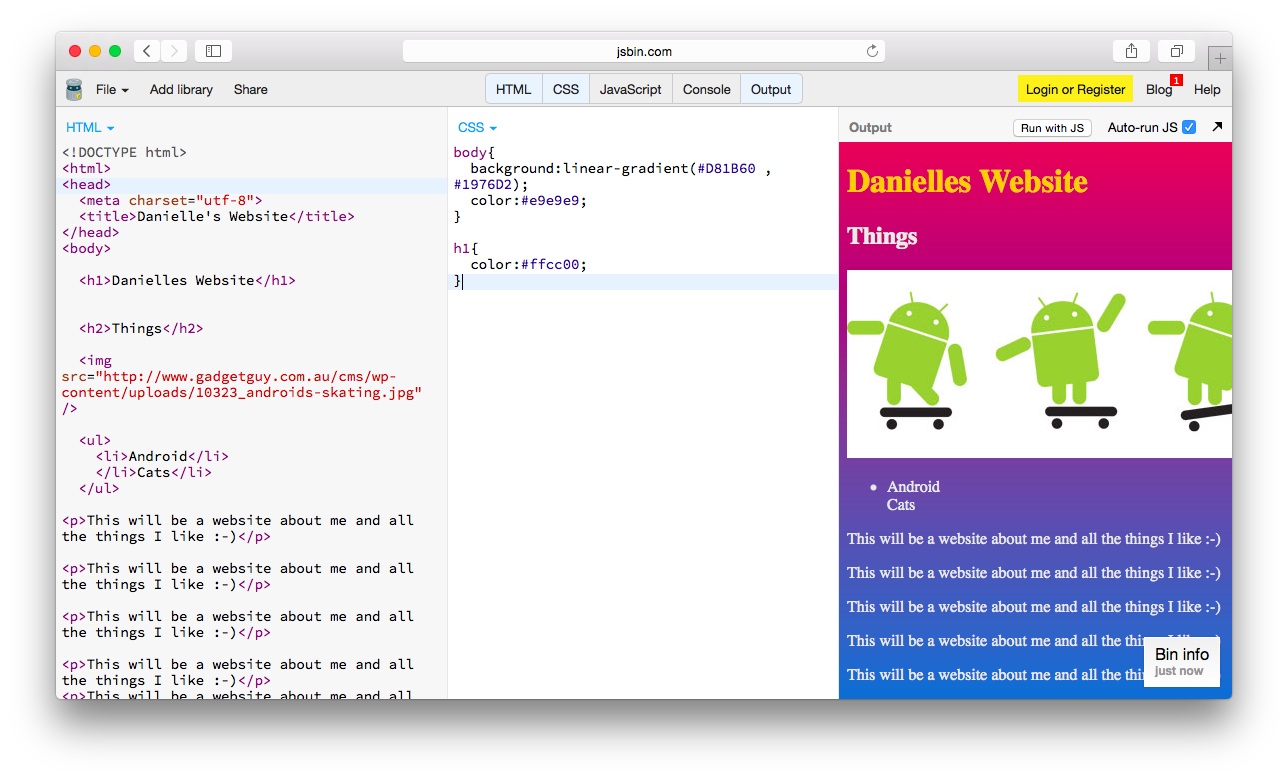Click the #ffcc00 color value in CSS
This screenshot has height=779, width=1288.
[x=549, y=264]
